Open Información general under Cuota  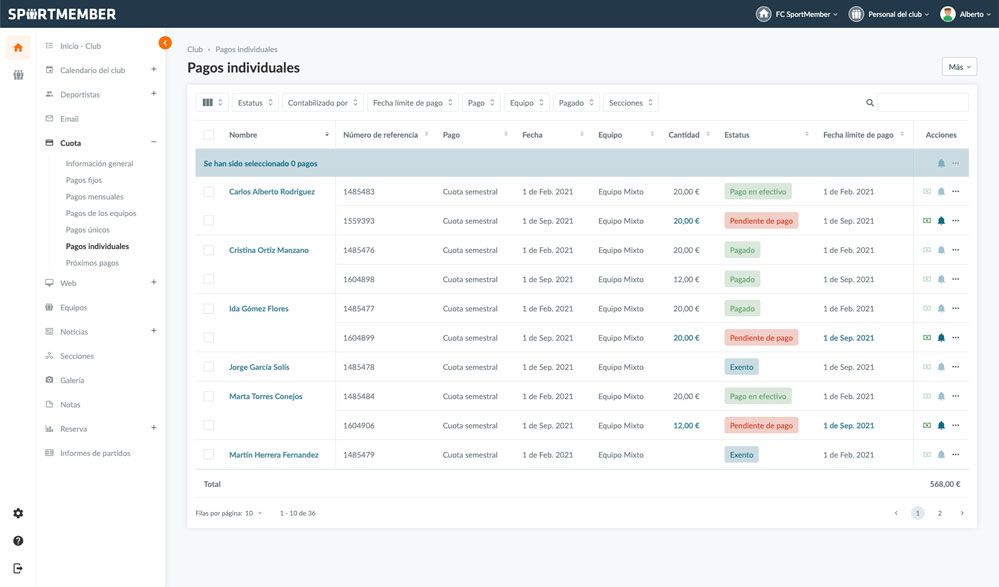point(99,163)
